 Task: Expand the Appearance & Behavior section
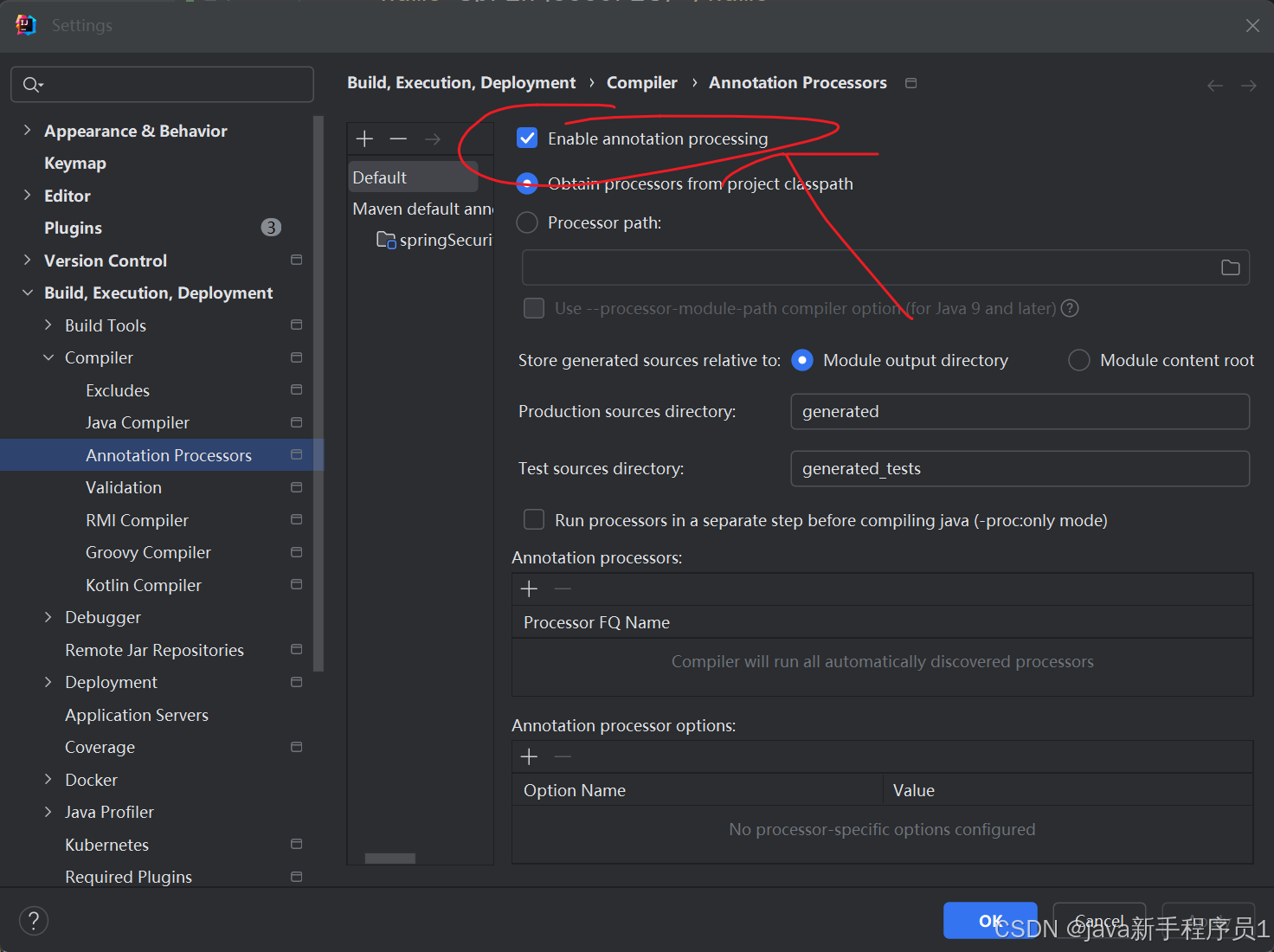click(x=27, y=130)
